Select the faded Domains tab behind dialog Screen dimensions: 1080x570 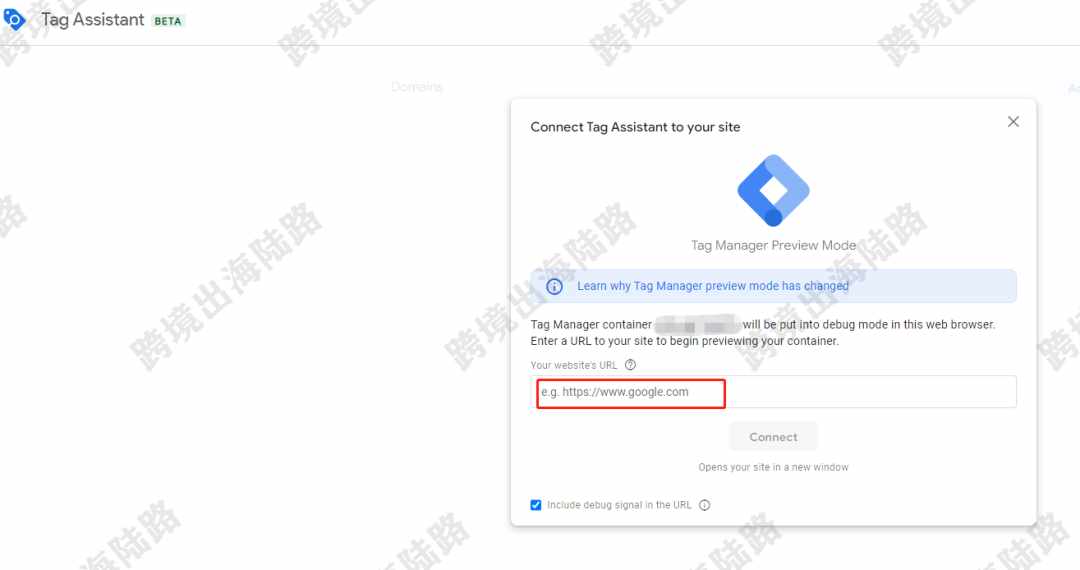[x=417, y=87]
